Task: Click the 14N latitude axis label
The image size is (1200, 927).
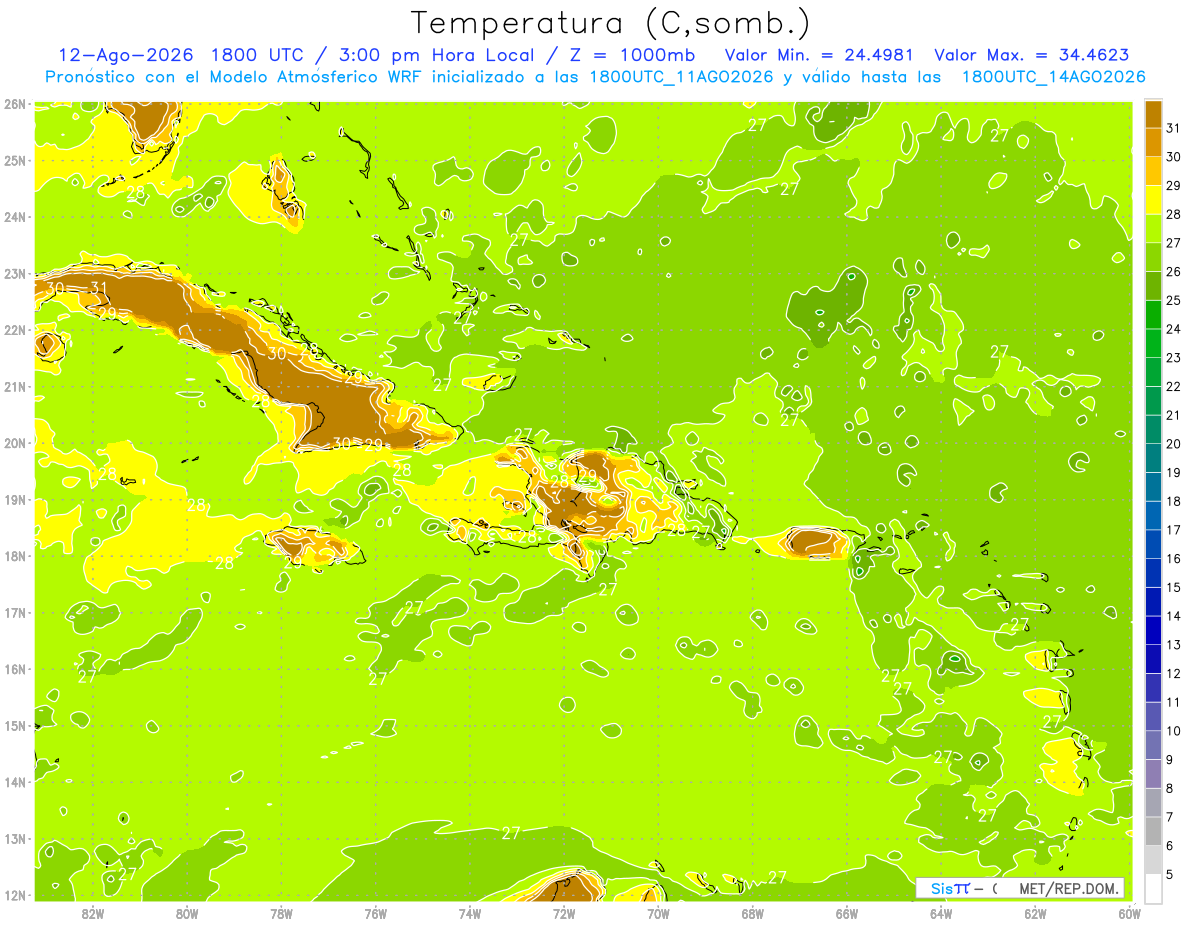Action: 14,782
